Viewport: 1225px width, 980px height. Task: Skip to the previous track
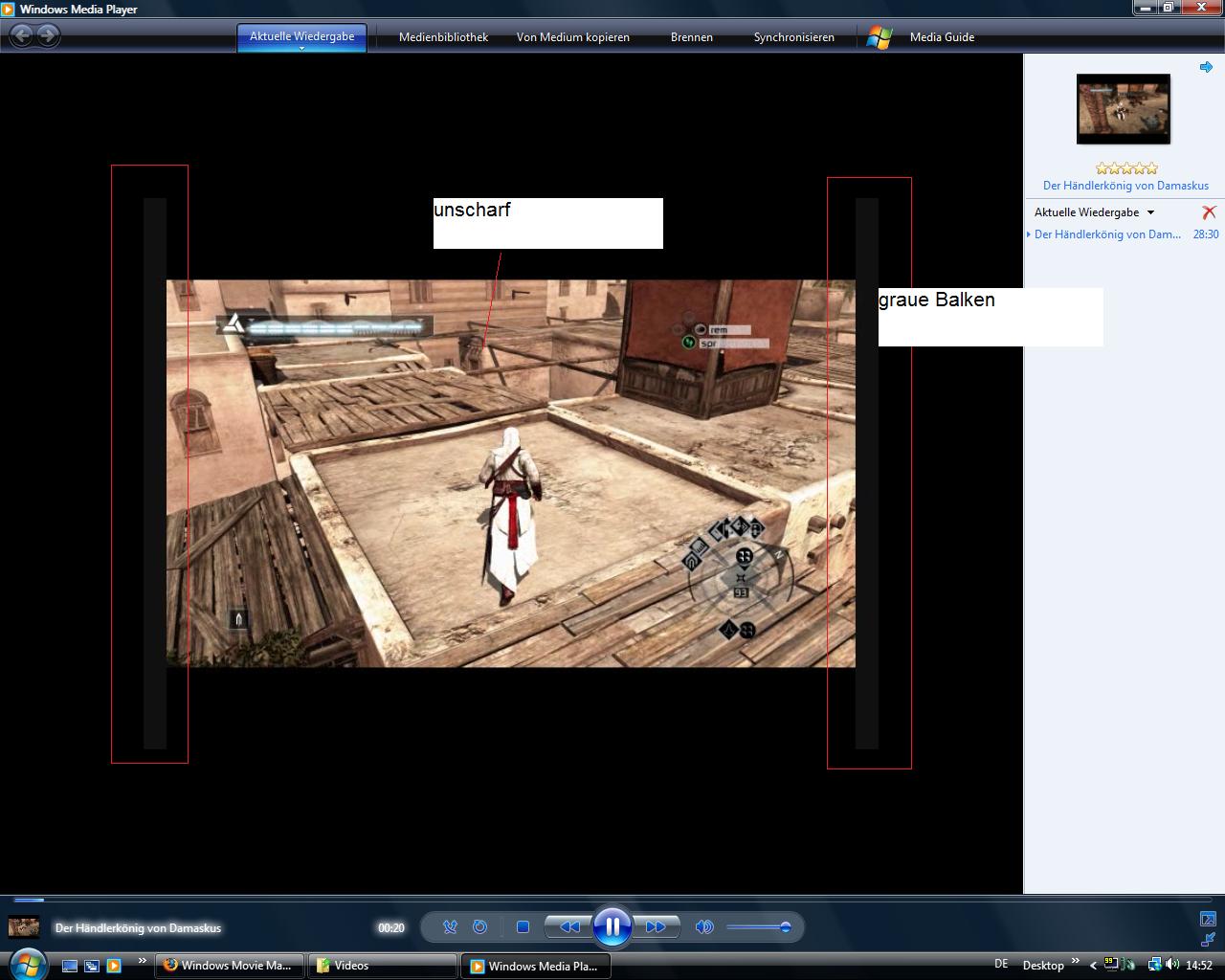(568, 926)
